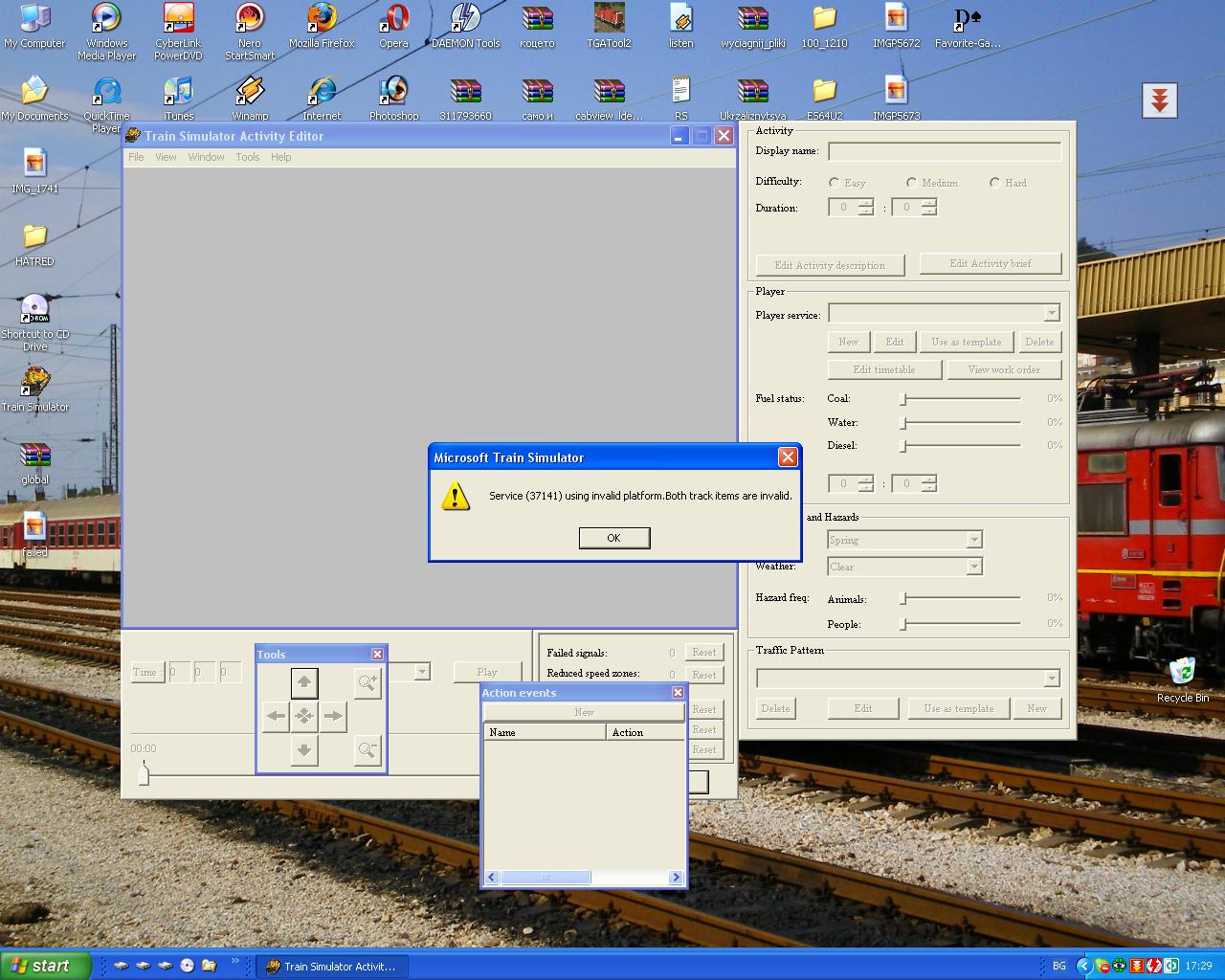Screen dimensions: 1225x980
Task: Open Train Simulator desktop shortcut
Action: (x=35, y=390)
